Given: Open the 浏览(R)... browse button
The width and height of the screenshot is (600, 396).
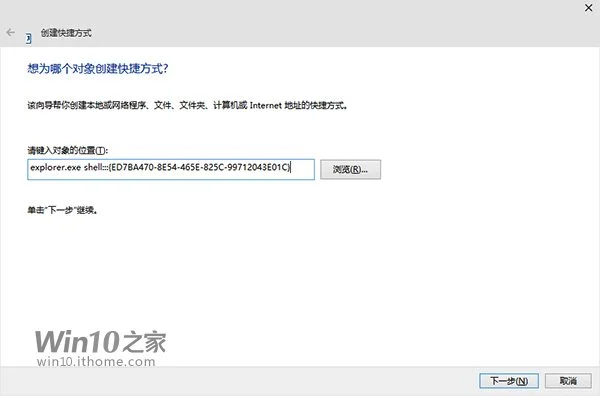Looking at the screenshot, I should [x=350, y=169].
